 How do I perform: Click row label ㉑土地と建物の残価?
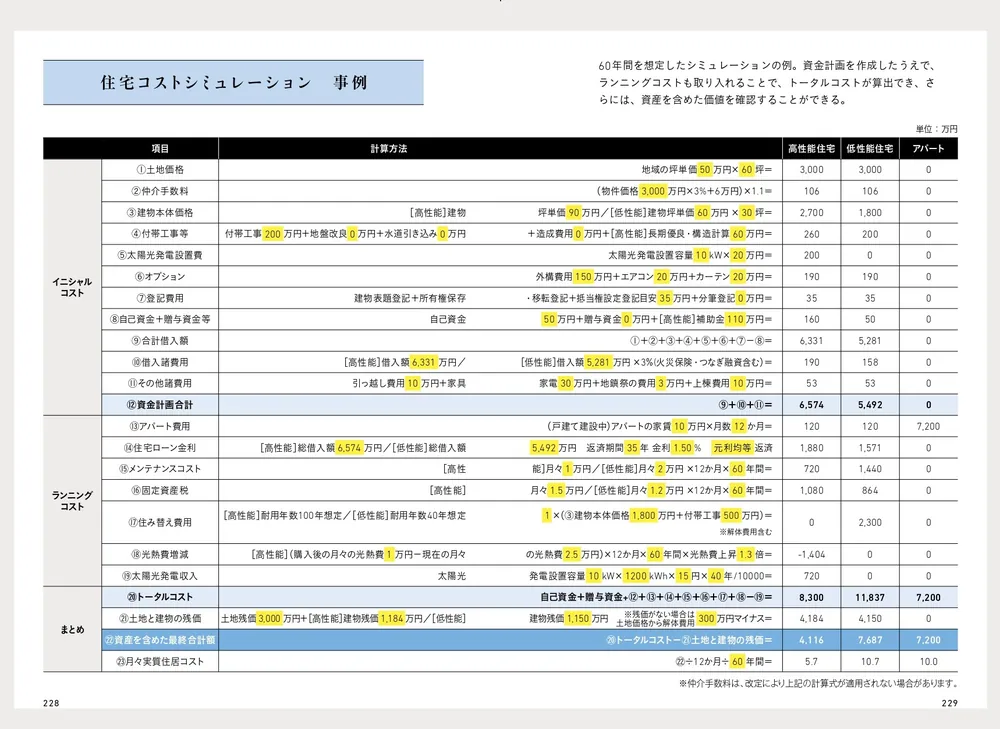pyautogui.click(x=160, y=619)
